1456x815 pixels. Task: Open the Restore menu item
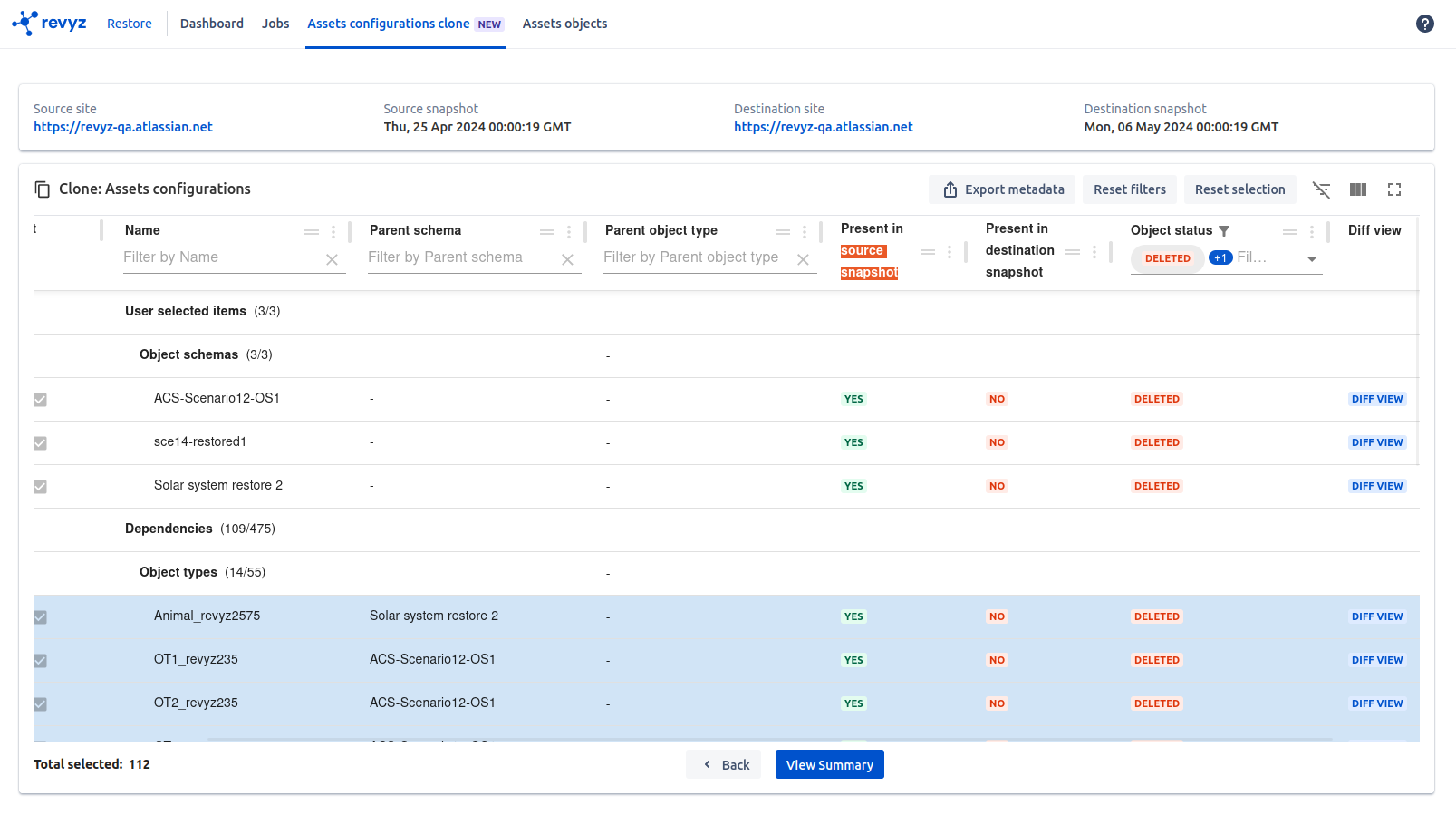pyautogui.click(x=130, y=24)
